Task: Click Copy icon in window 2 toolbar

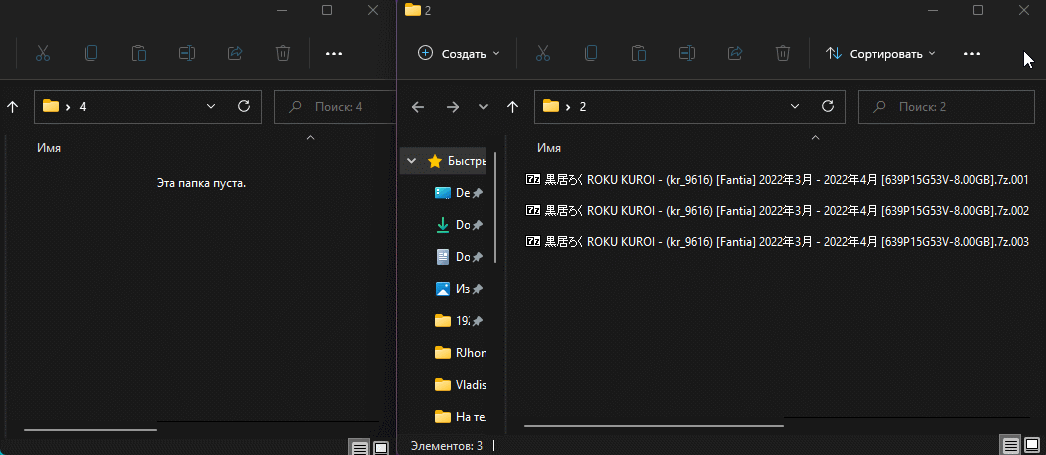Action: (591, 53)
